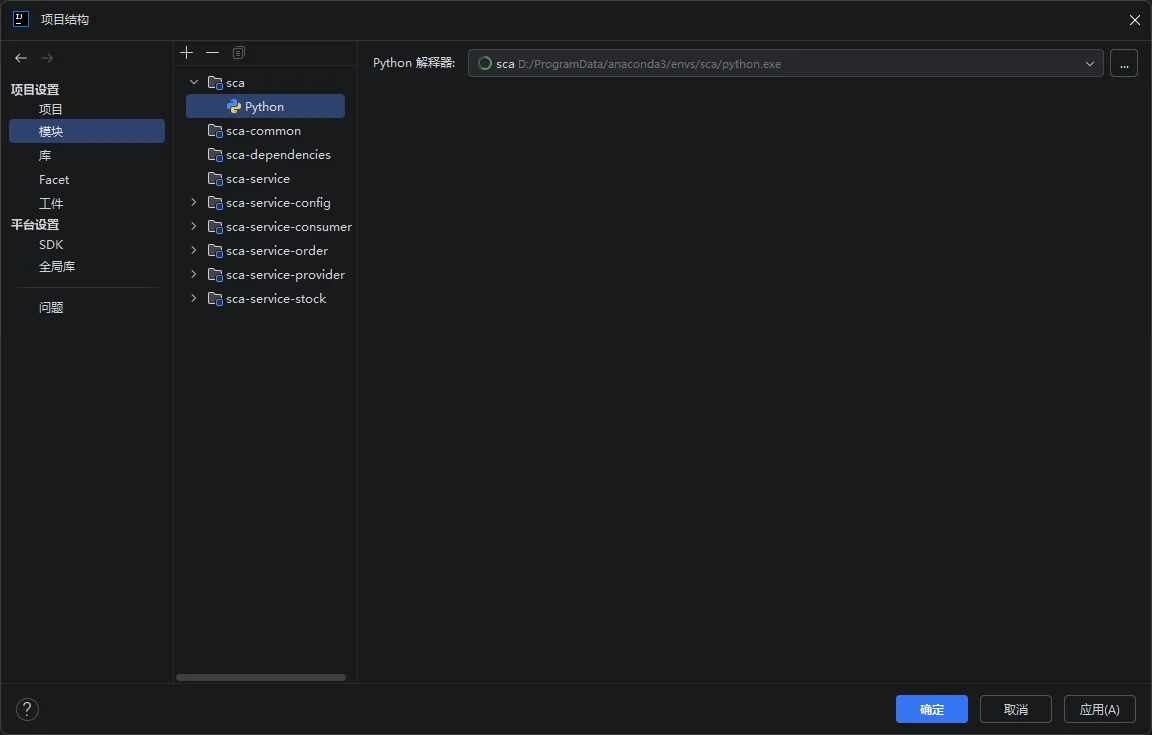Click the module tree horizontal scrollbar

[260, 677]
